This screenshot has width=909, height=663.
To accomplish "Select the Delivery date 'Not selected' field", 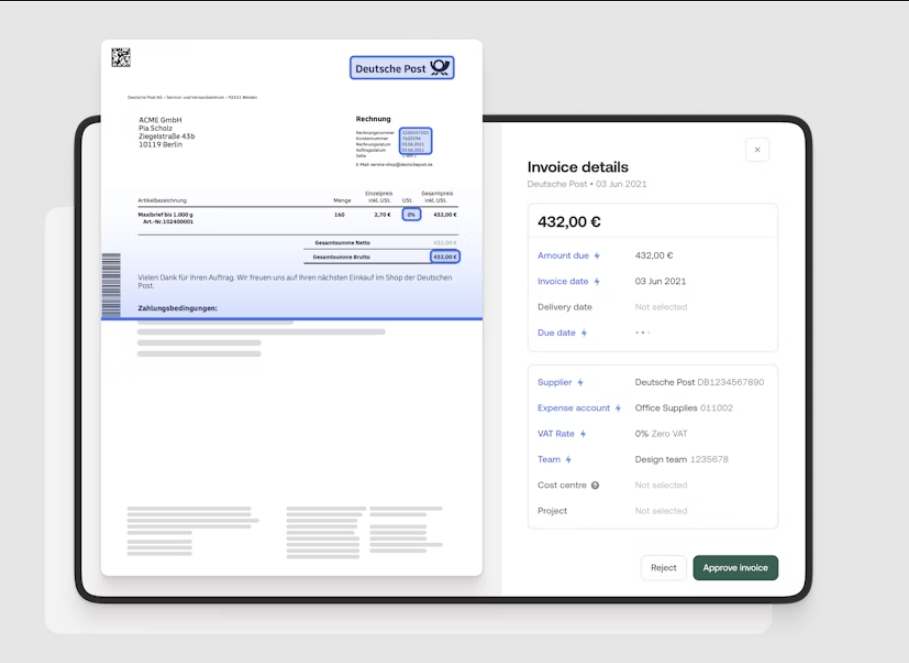I will 661,307.
